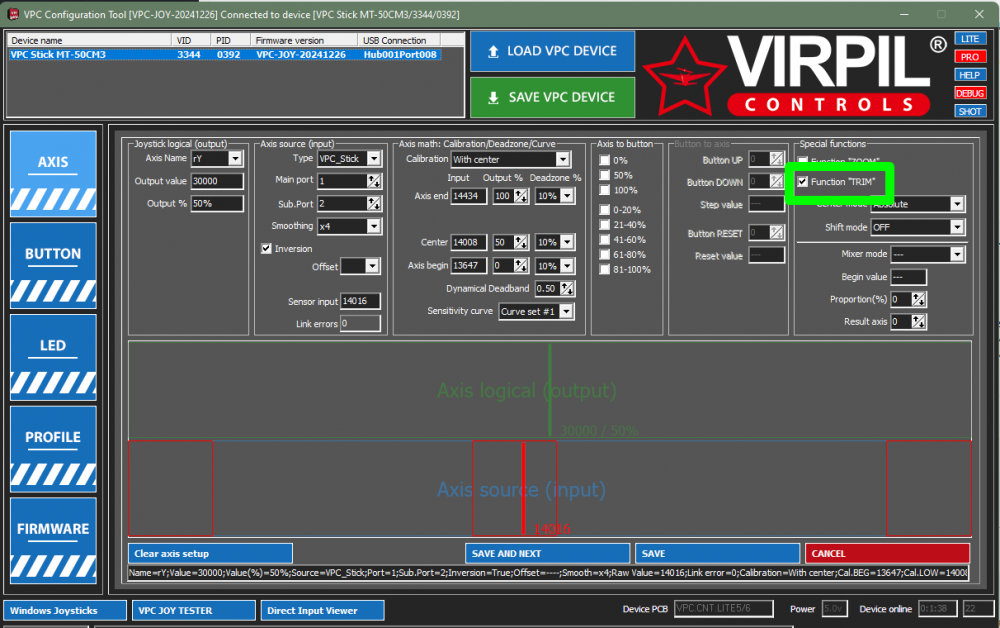1000x628 pixels.
Task: Open the Shift mode dropdown
Action: (x=957, y=227)
